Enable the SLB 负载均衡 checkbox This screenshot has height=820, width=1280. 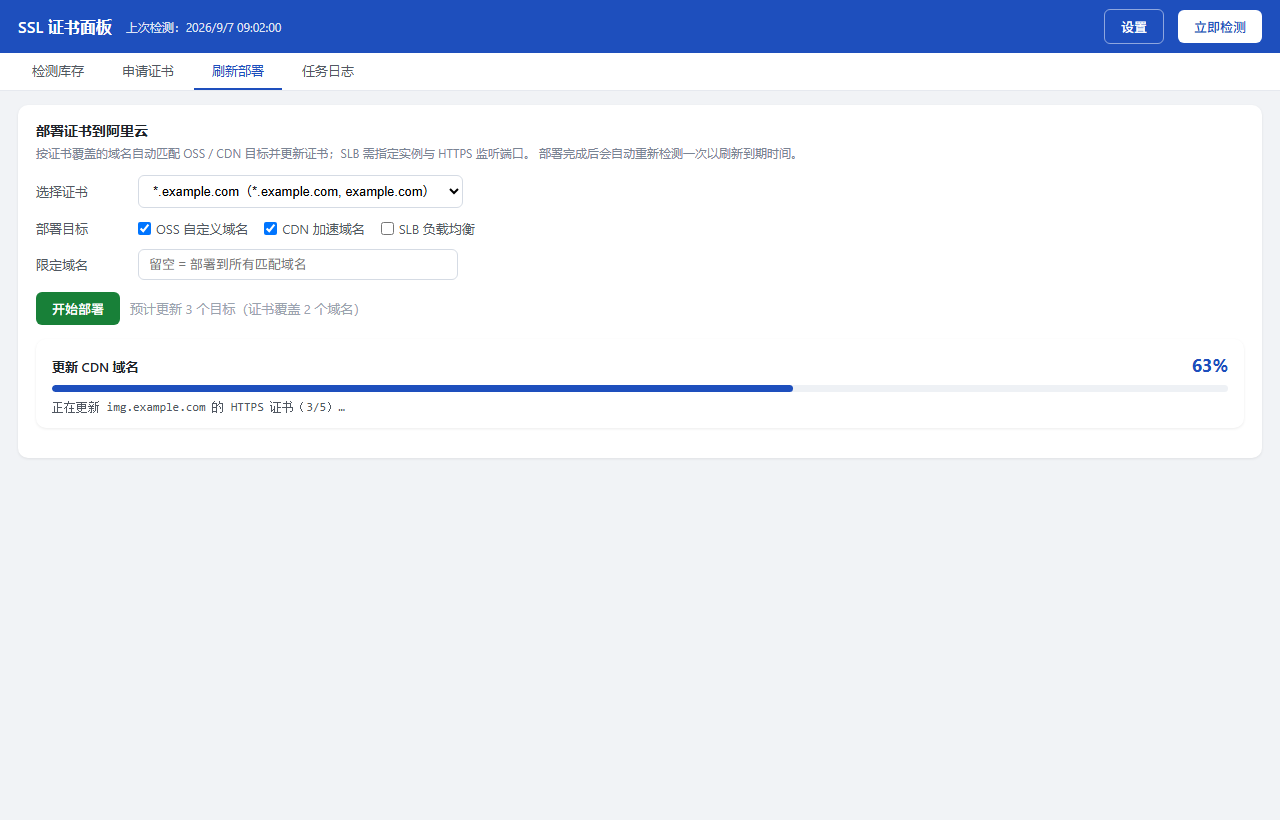tap(387, 228)
